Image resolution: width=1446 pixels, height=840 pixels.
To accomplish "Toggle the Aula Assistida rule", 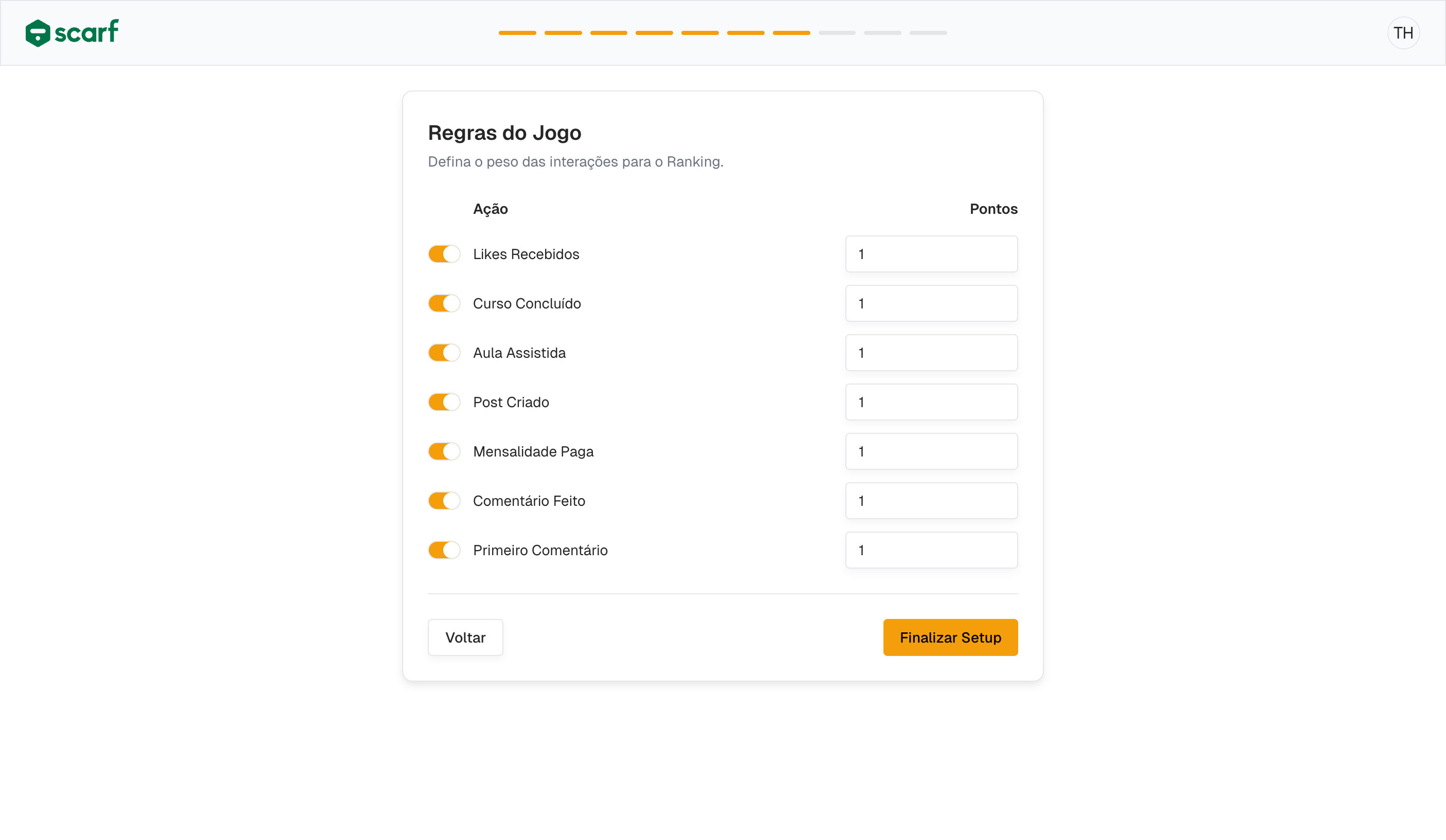I will [444, 353].
